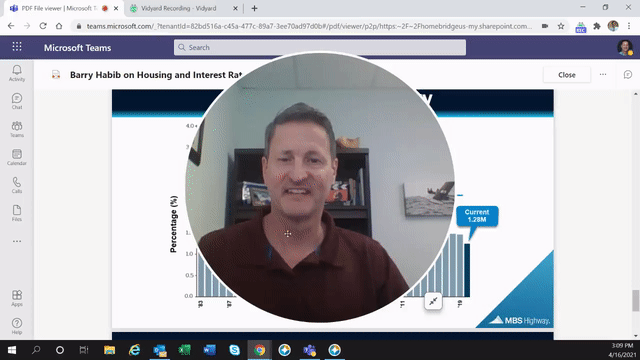Click the Teams Search box
The image size is (640, 360).
coord(320,47)
